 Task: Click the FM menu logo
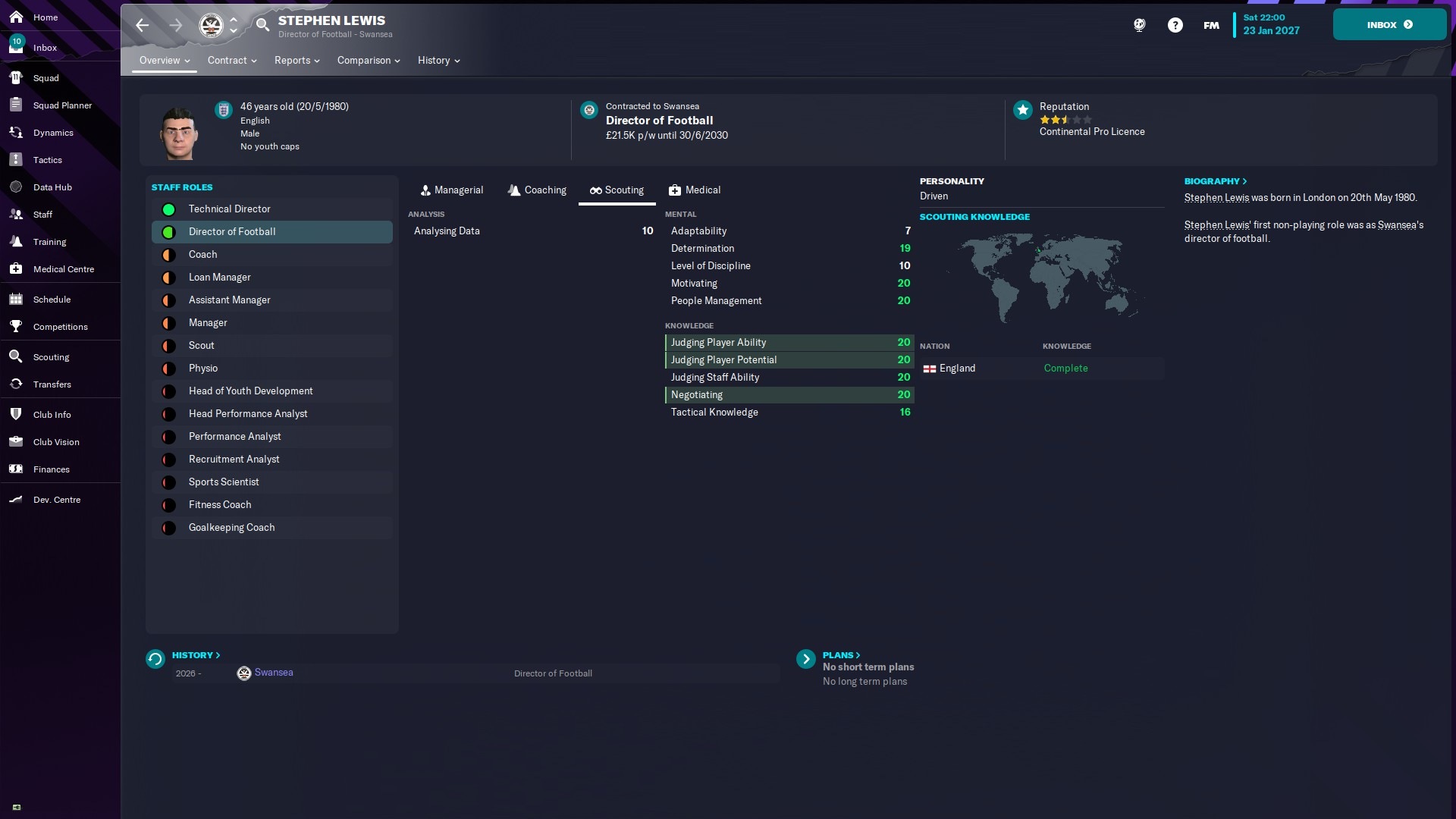(1211, 25)
